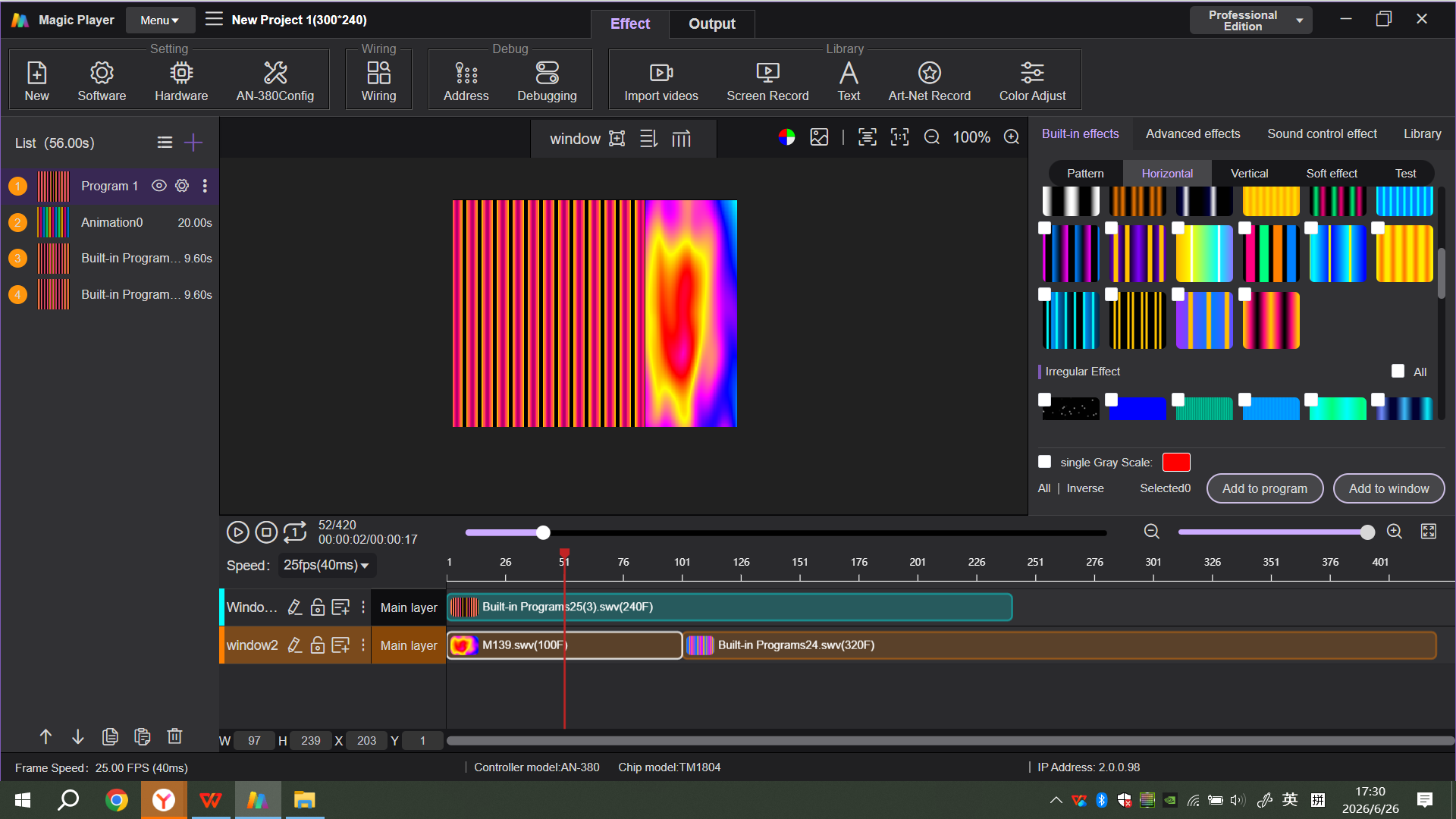Stop the timeline playback
This screenshot has width=1456, height=819.
click(266, 532)
